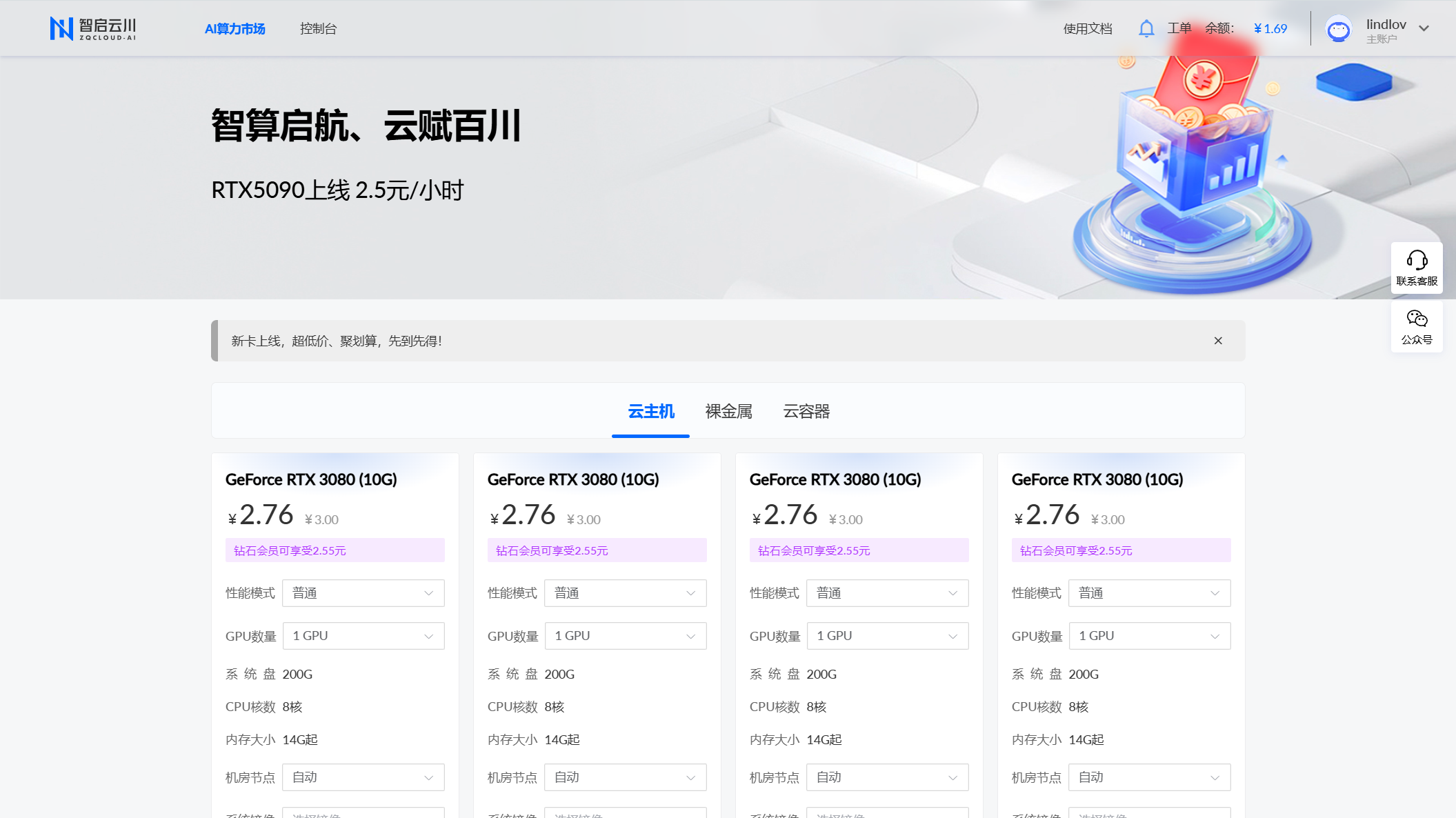The height and width of the screenshot is (818, 1456).
Task: Open 控制台 in top navigation
Action: click(x=318, y=29)
